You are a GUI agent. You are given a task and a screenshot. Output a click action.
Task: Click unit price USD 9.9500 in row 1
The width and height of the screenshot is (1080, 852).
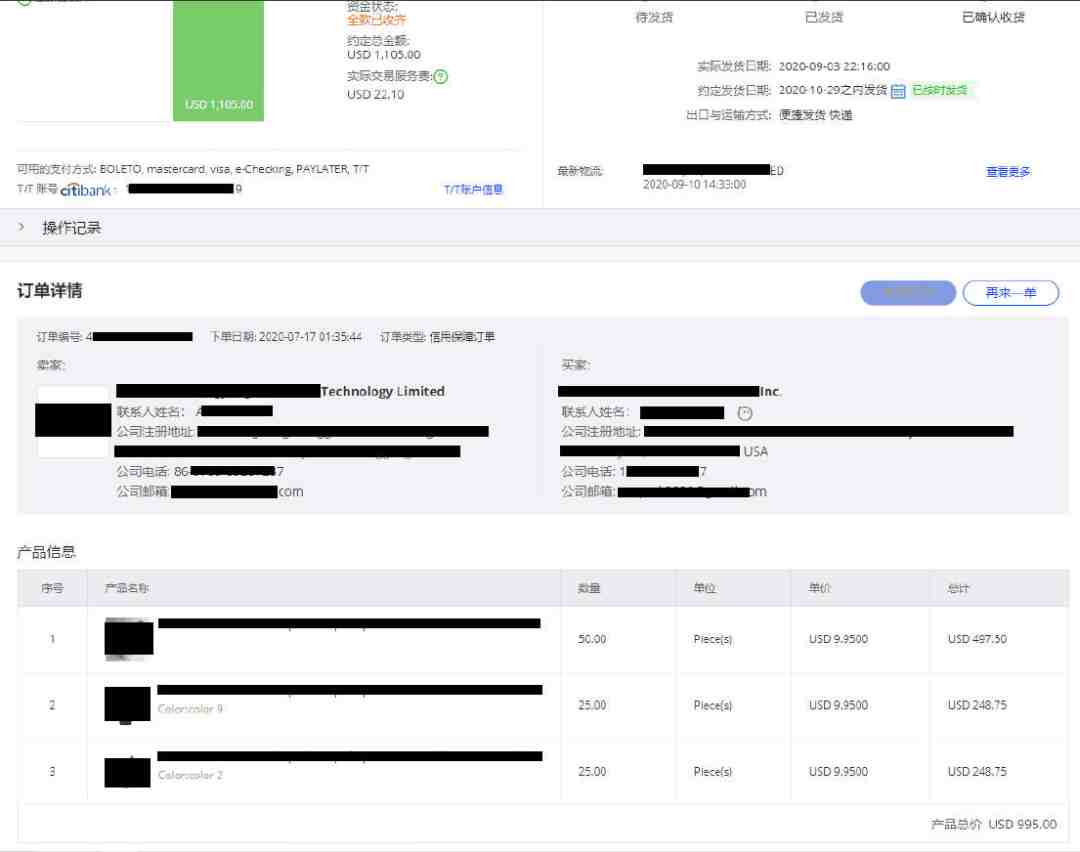click(x=838, y=639)
